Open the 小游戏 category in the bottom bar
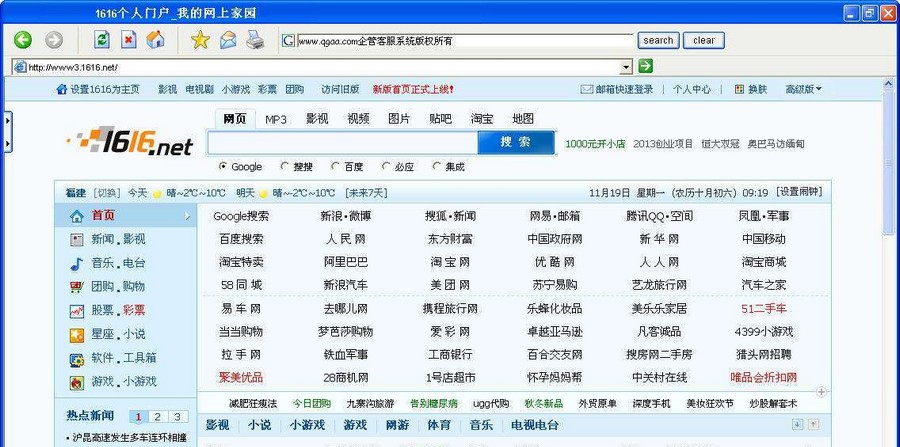This screenshot has width=900, height=447. coord(307,425)
